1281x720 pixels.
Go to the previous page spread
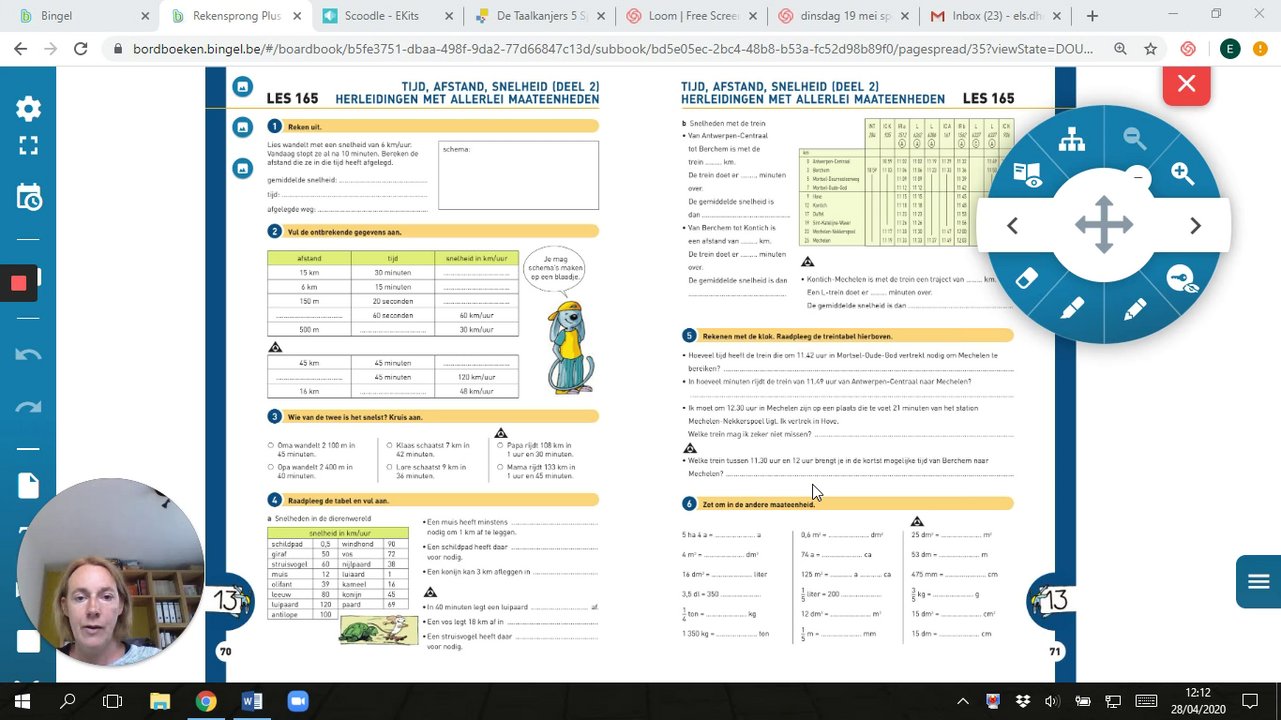pyautogui.click(x=1012, y=226)
